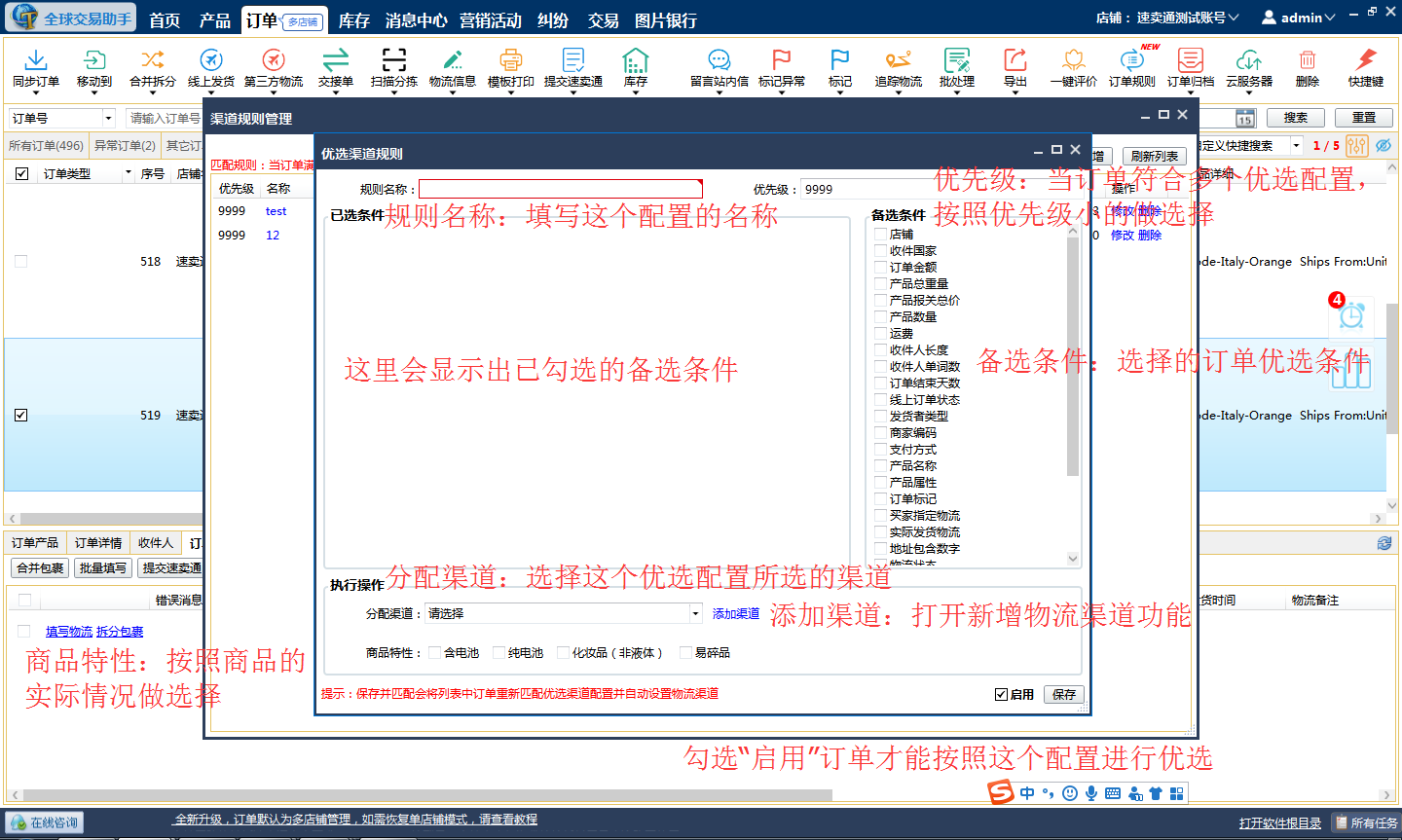Click the 标记 blue flag icon
1402x840 pixels.
click(840, 60)
